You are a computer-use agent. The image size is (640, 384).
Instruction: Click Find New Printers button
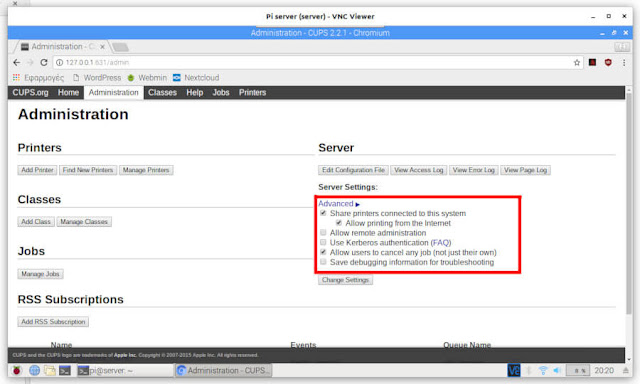point(88,170)
